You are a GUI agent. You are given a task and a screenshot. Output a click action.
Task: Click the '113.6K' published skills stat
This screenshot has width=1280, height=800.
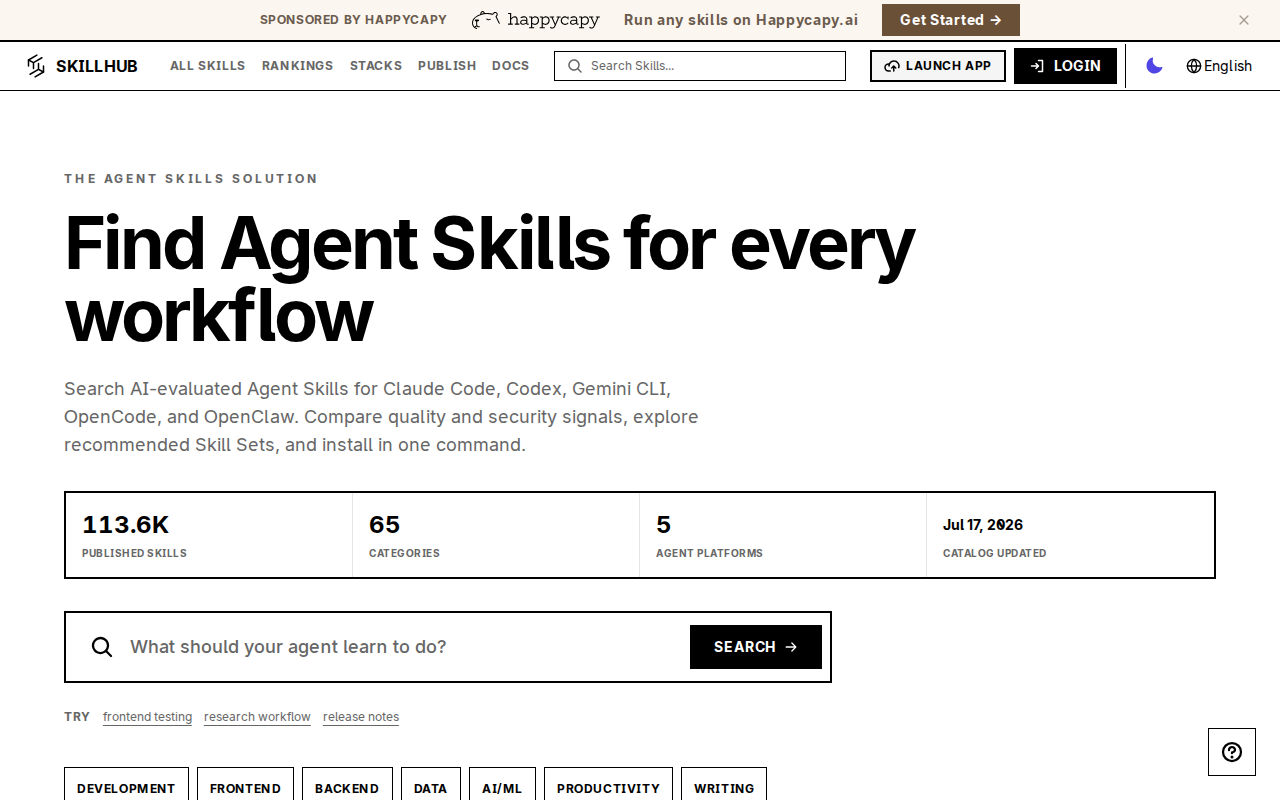tap(126, 525)
